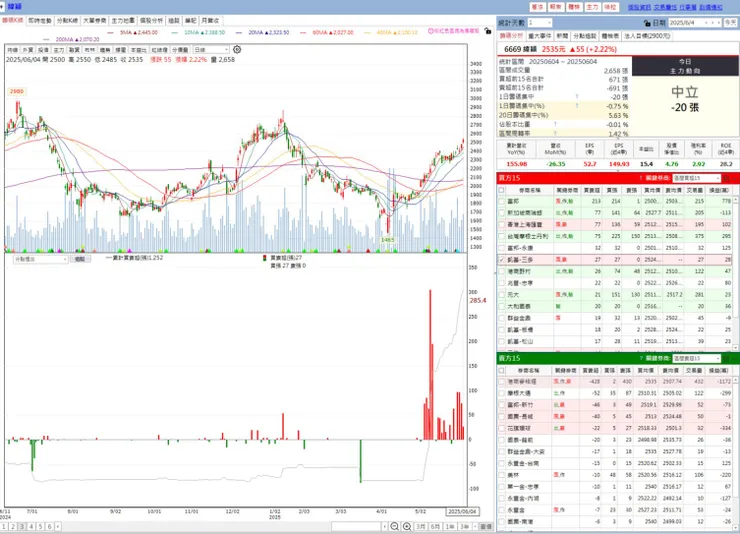Switch to the 個股分析 tab
Image resolution: width=740 pixels, height=534 pixels.
click(x=151, y=21)
